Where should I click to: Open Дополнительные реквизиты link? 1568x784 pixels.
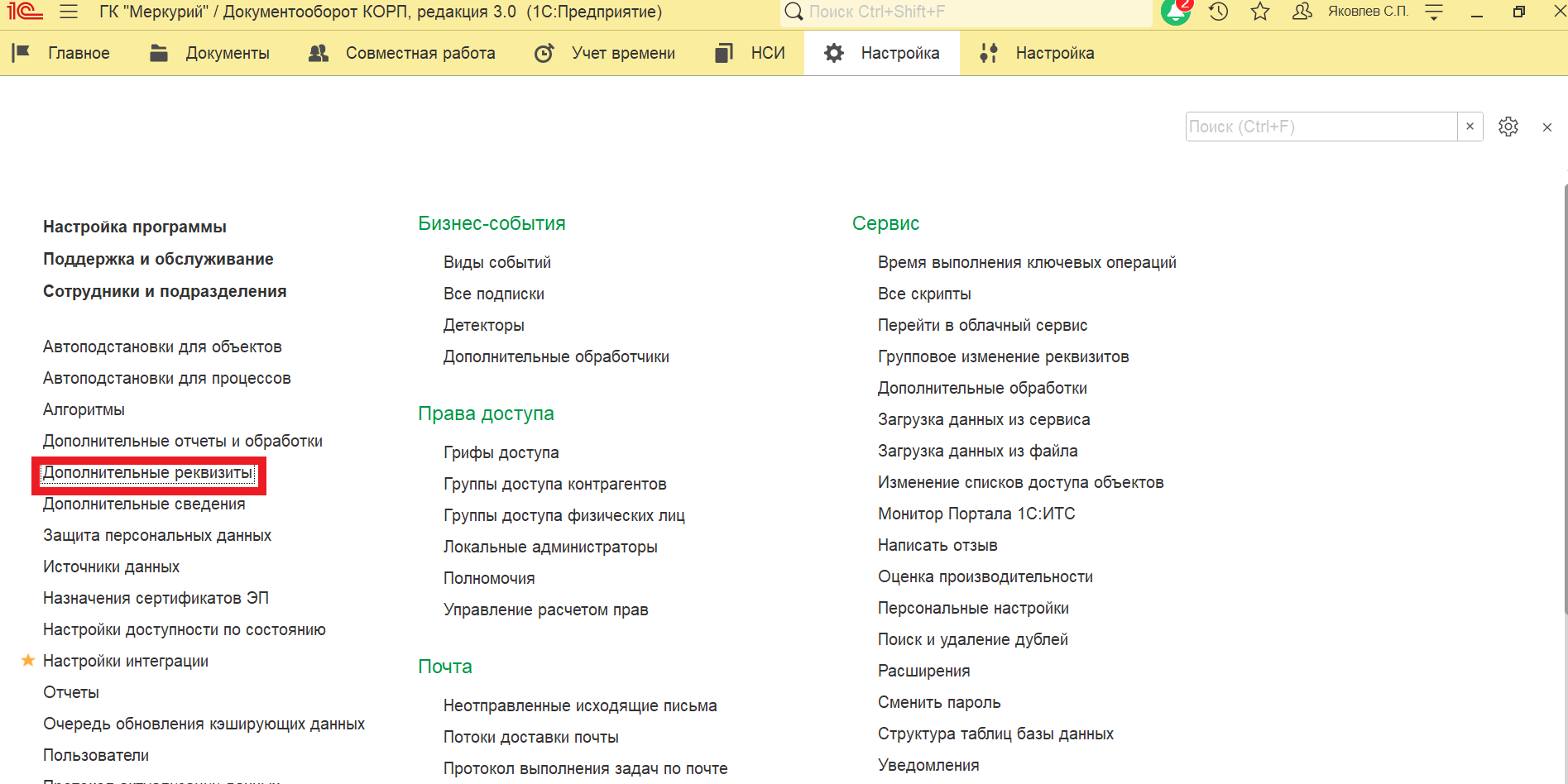point(148,472)
